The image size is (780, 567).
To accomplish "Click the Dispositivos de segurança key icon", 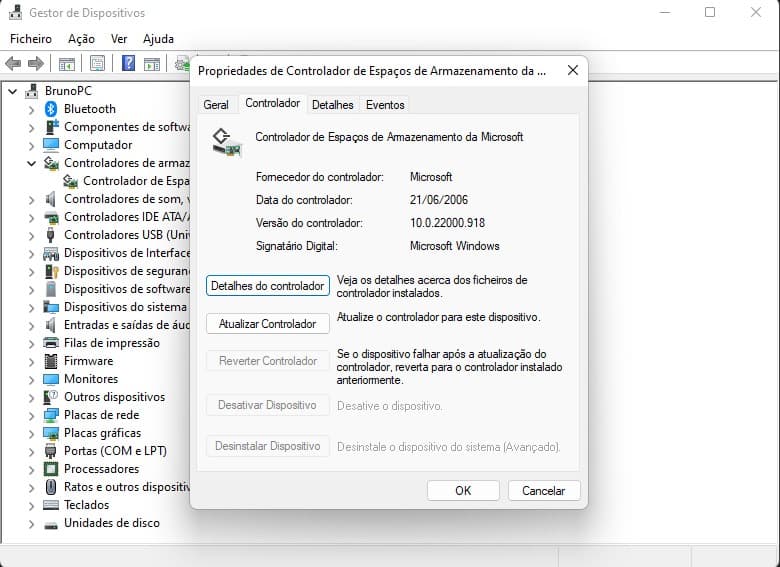I will point(51,271).
